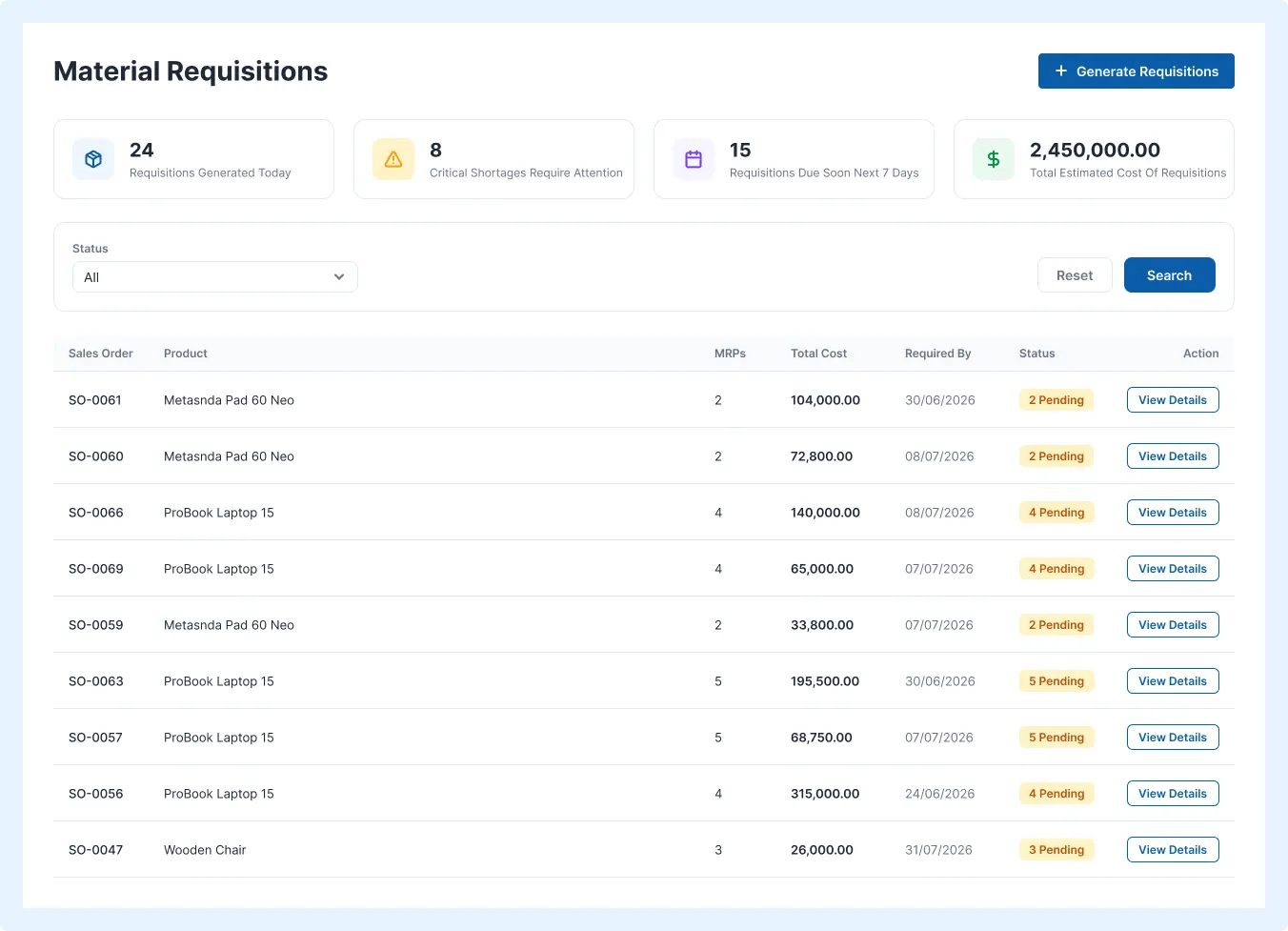Viewport: 1288px width, 931px height.
Task: Click the Search button
Action: [1169, 275]
